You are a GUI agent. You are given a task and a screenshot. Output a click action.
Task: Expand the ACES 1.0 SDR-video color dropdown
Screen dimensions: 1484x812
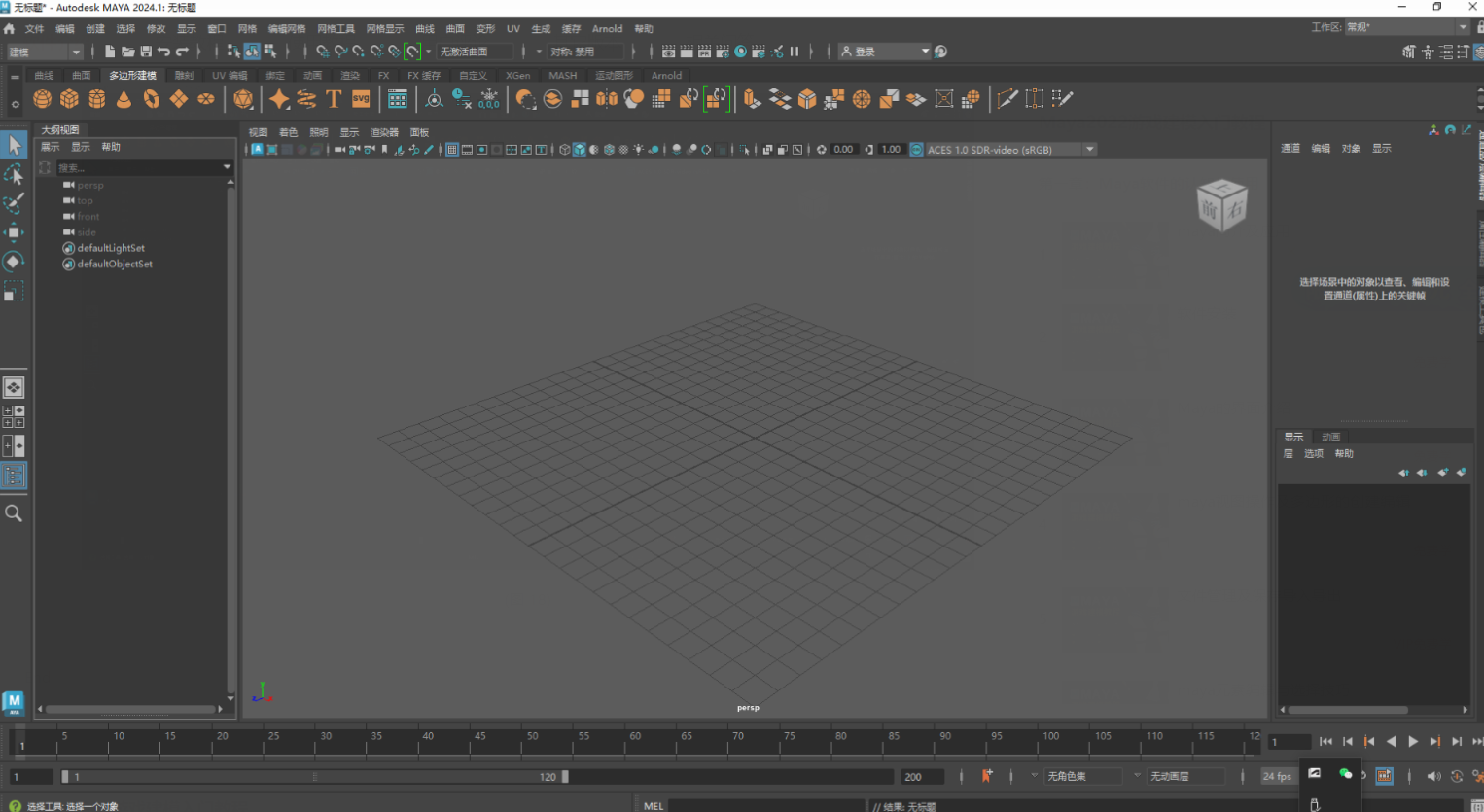tap(1090, 150)
